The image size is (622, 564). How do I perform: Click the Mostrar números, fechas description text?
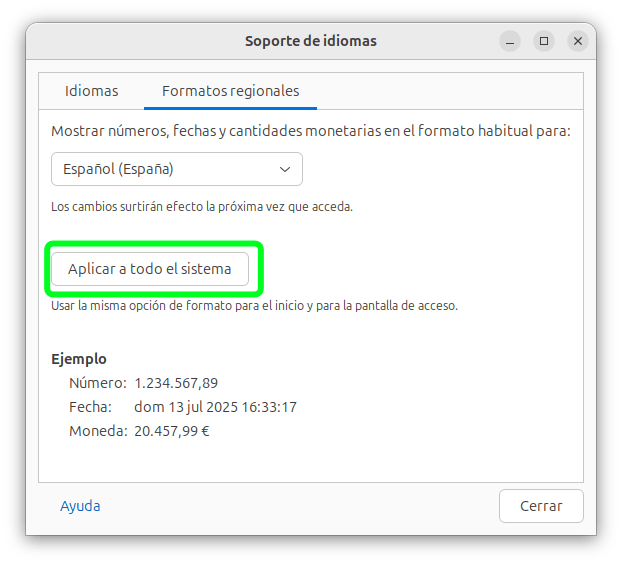pyautogui.click(x=311, y=130)
